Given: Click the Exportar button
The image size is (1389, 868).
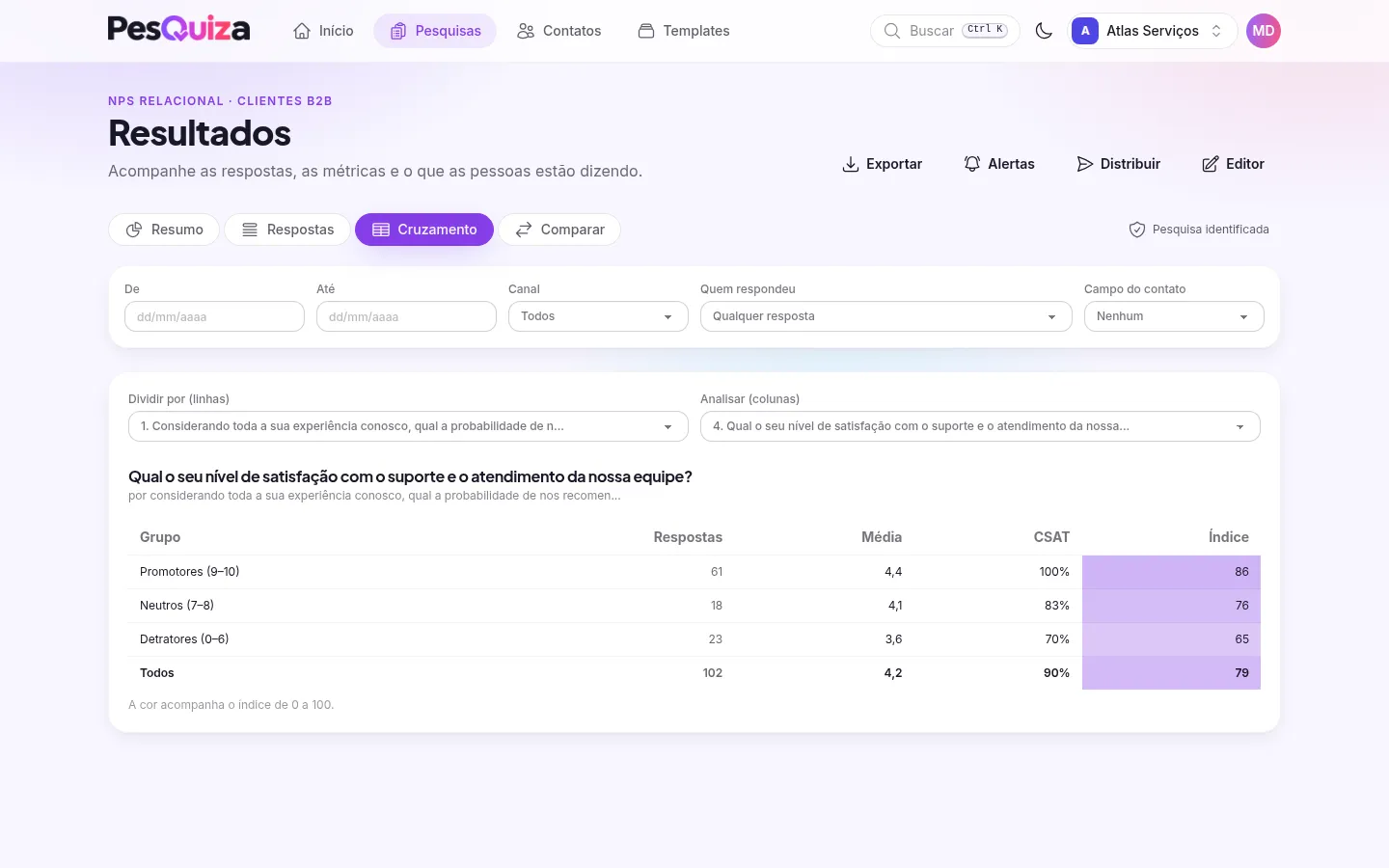Looking at the screenshot, I should [x=882, y=164].
